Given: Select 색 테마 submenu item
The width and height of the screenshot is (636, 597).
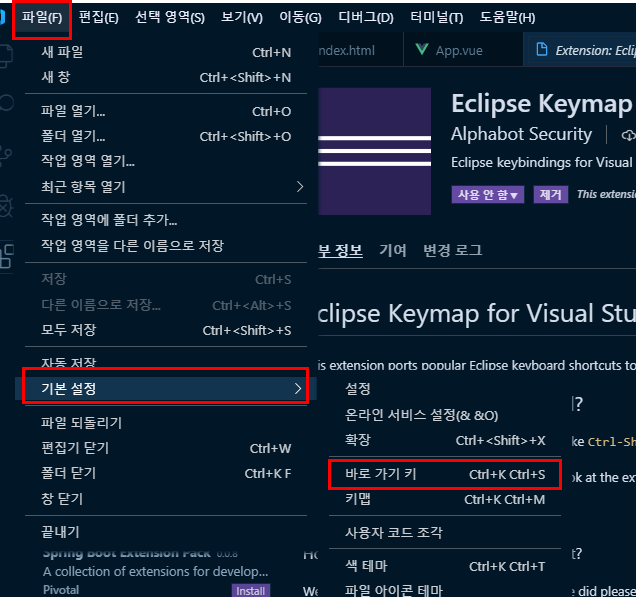Looking at the screenshot, I should click(x=445, y=566).
